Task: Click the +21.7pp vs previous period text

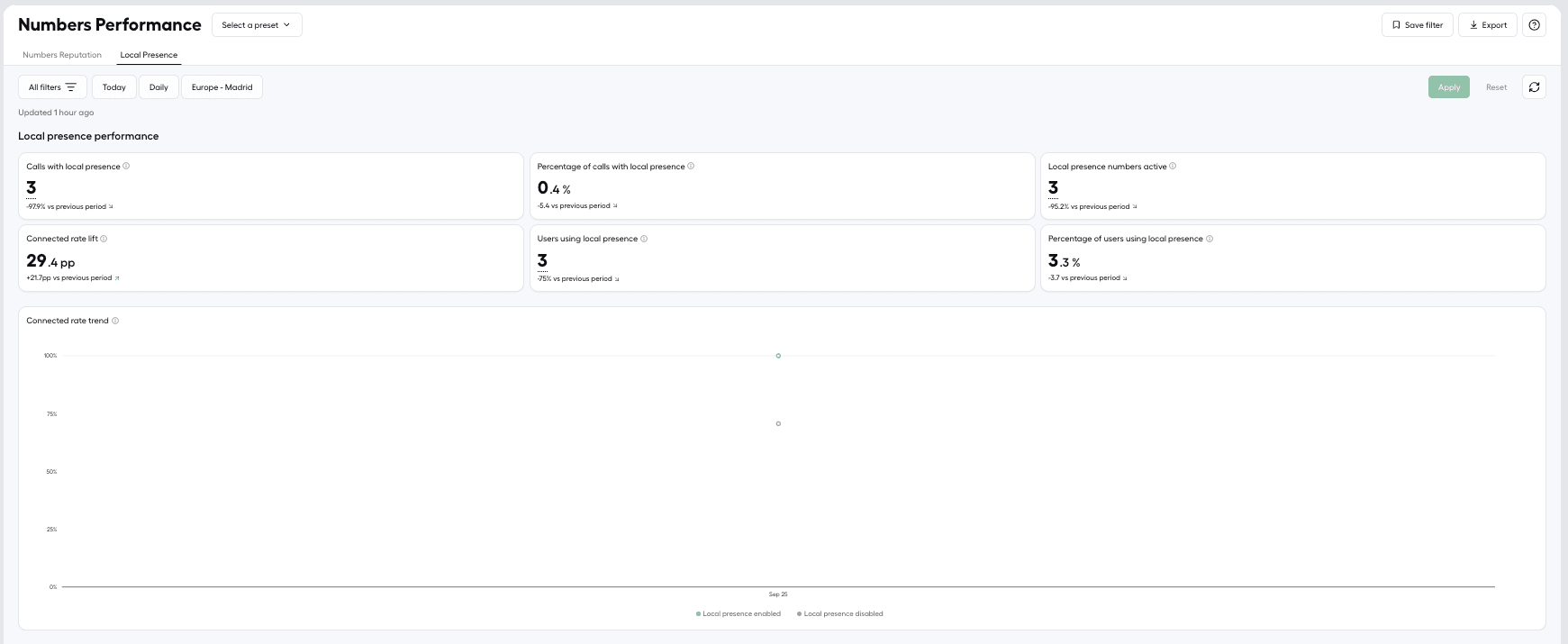Action: [69, 278]
